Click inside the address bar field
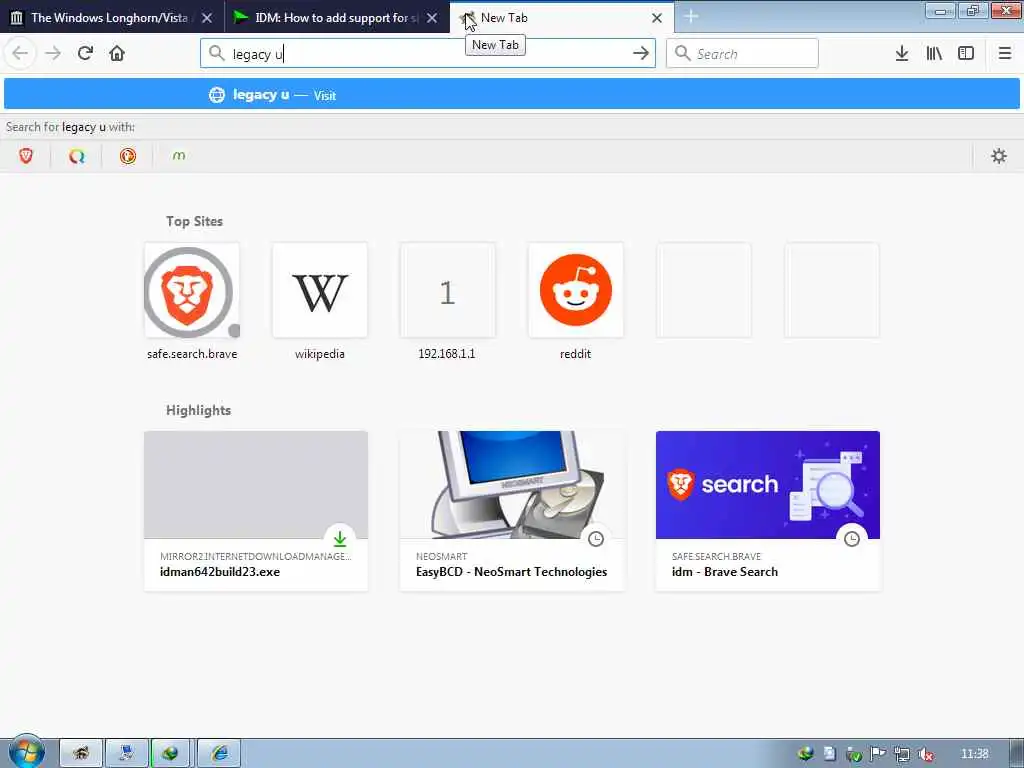The image size is (1024, 768). (x=428, y=54)
